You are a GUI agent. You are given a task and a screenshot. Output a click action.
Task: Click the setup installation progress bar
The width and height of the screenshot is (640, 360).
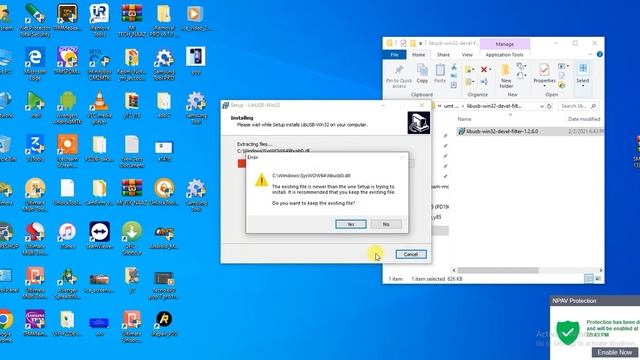point(326,163)
